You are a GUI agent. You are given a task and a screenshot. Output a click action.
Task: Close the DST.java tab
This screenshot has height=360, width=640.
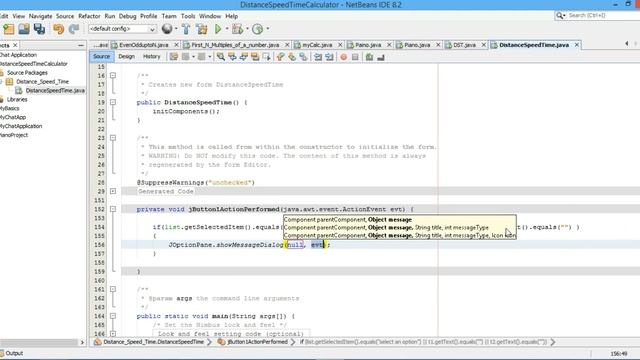tap(484, 45)
